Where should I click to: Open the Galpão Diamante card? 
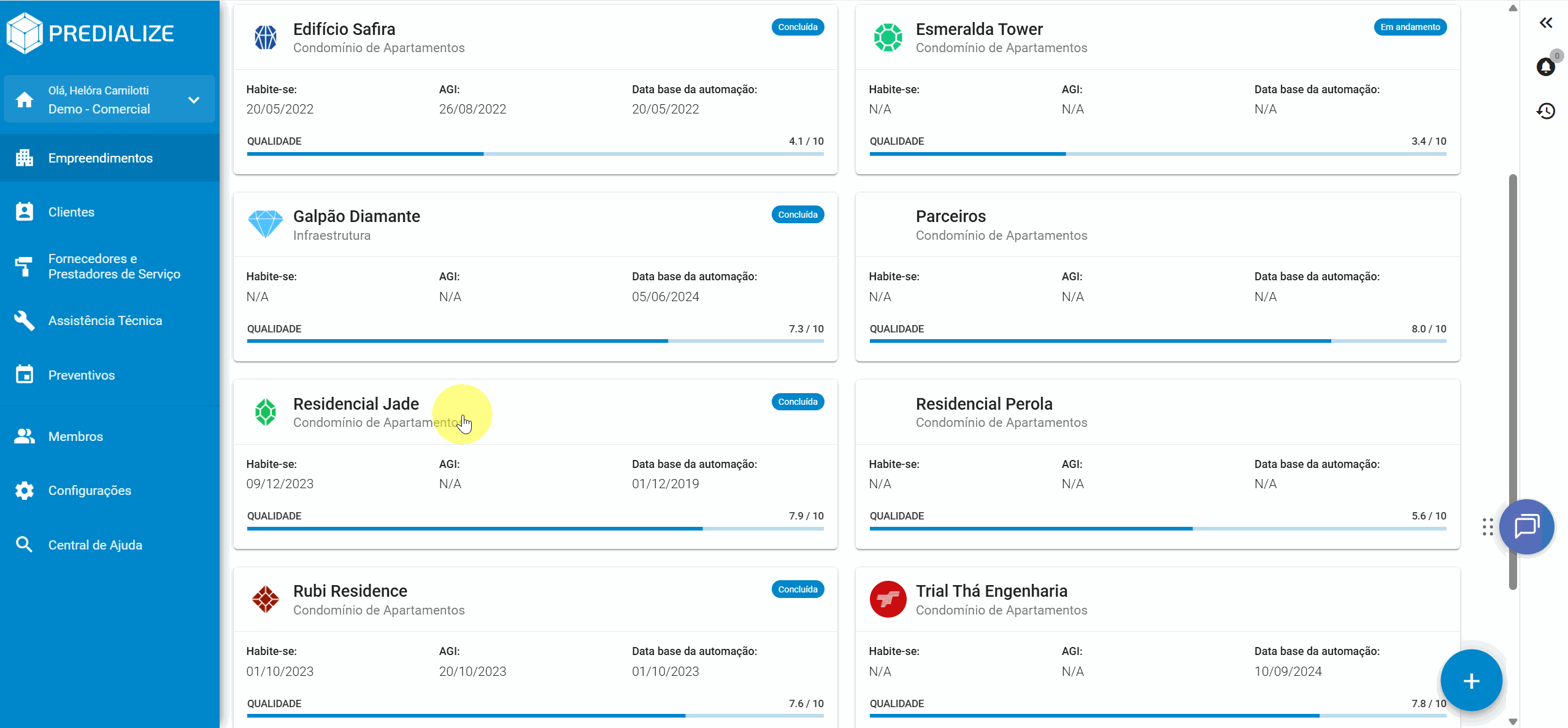click(x=356, y=216)
